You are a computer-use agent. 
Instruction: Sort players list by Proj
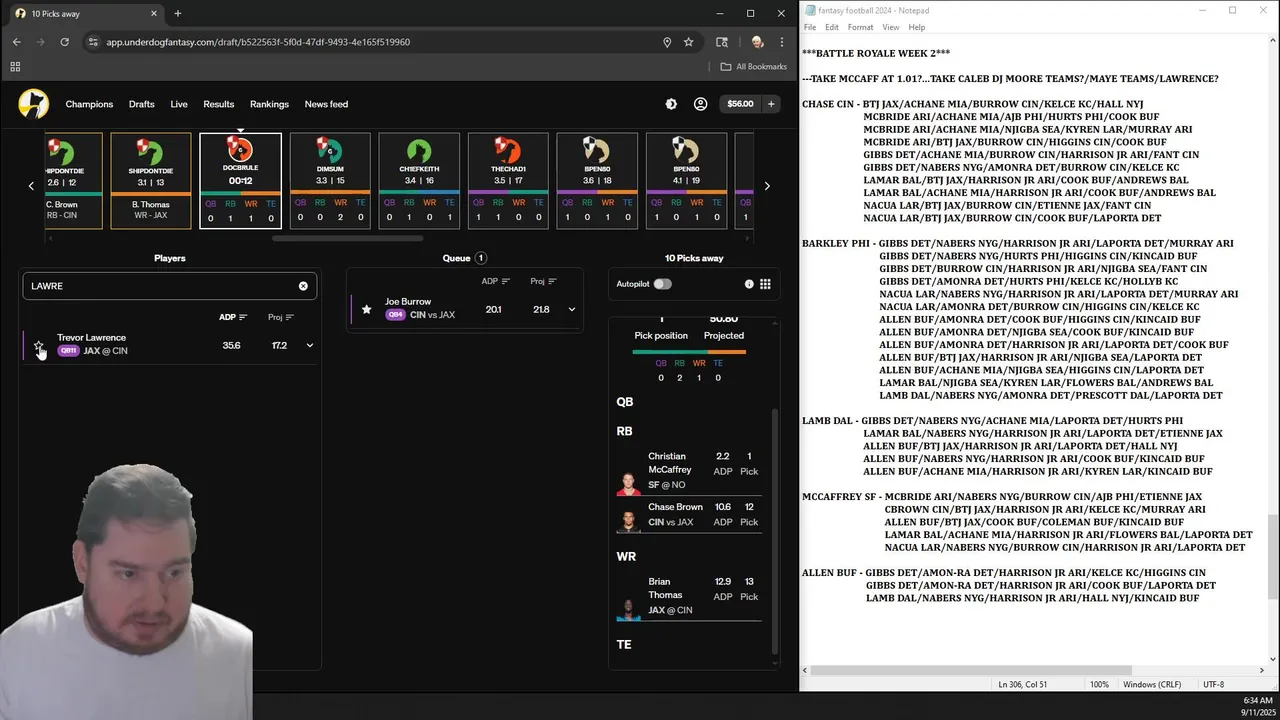pos(281,317)
